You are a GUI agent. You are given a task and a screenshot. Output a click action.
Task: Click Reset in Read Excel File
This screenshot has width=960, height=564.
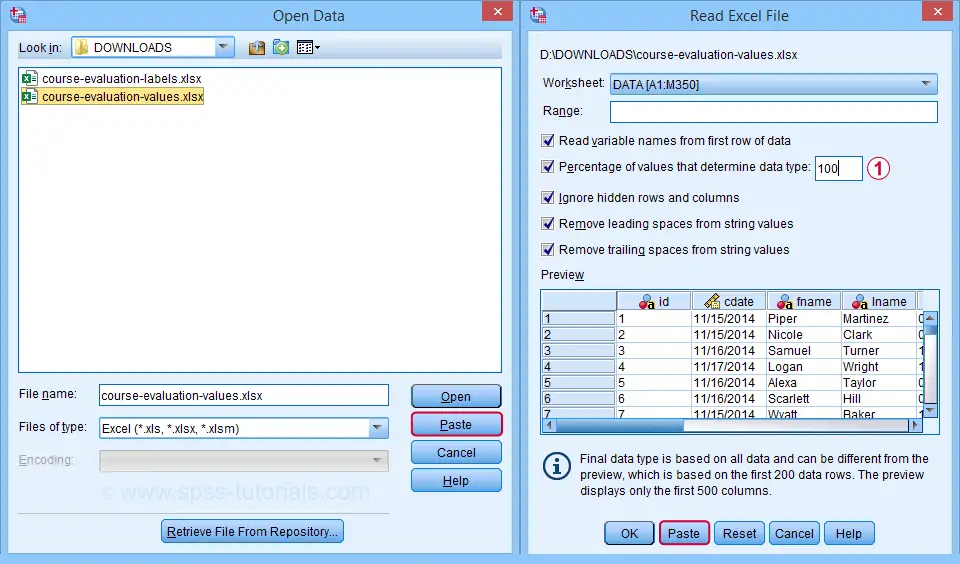tap(739, 533)
